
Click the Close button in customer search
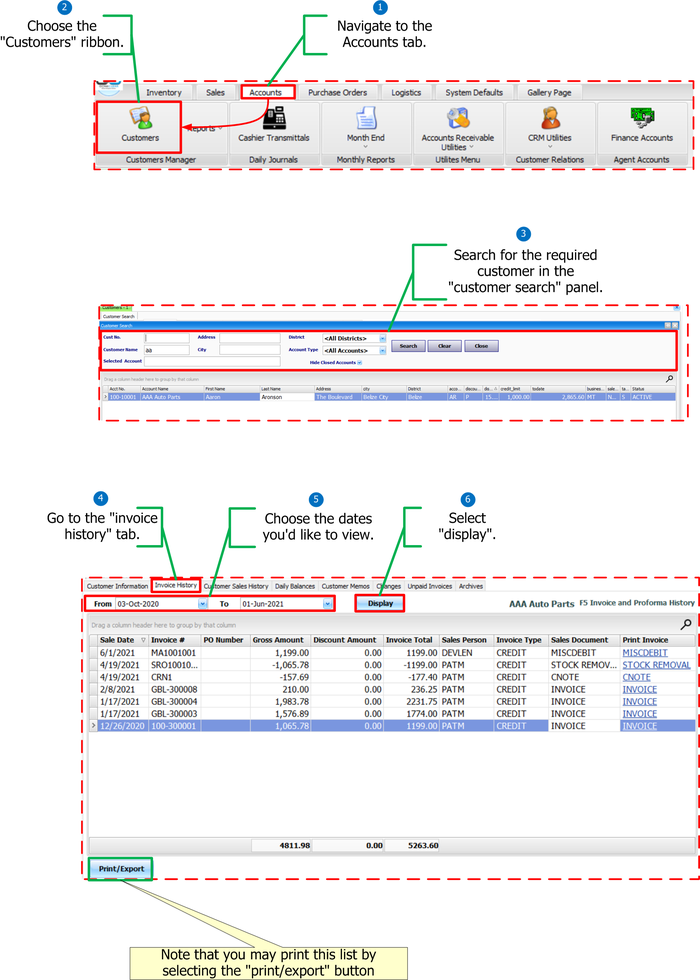point(481,346)
